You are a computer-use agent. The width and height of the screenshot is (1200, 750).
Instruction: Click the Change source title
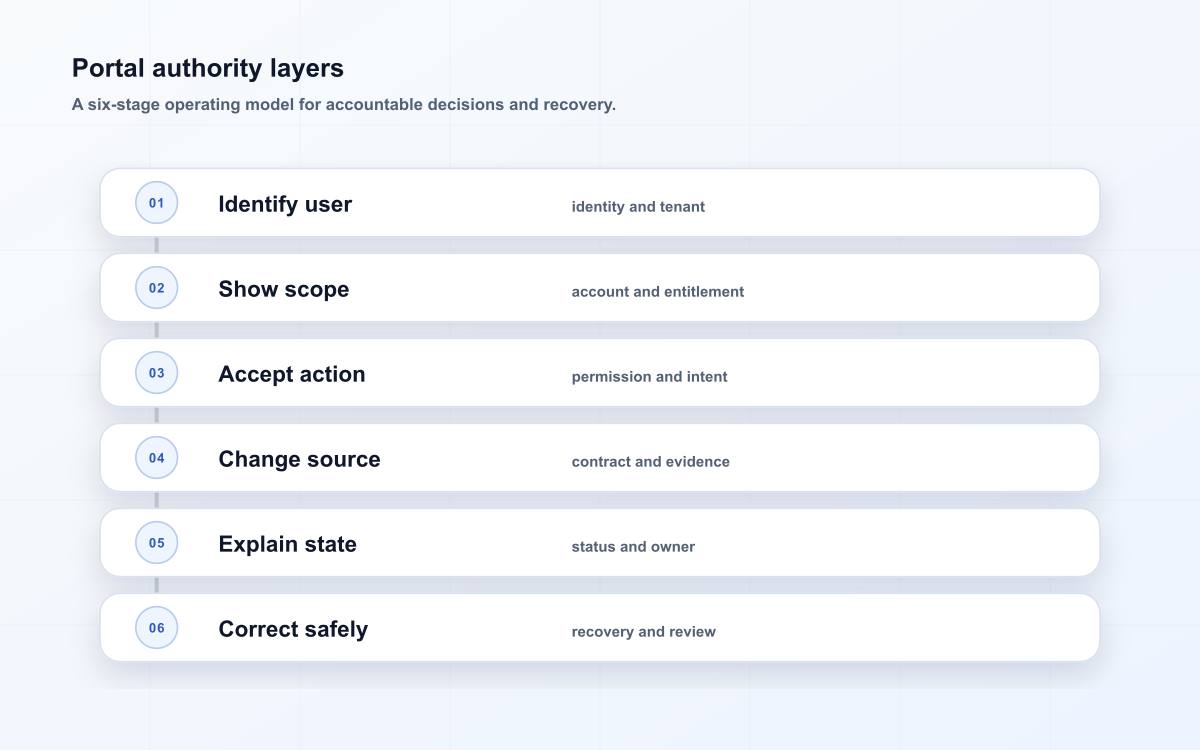[299, 459]
